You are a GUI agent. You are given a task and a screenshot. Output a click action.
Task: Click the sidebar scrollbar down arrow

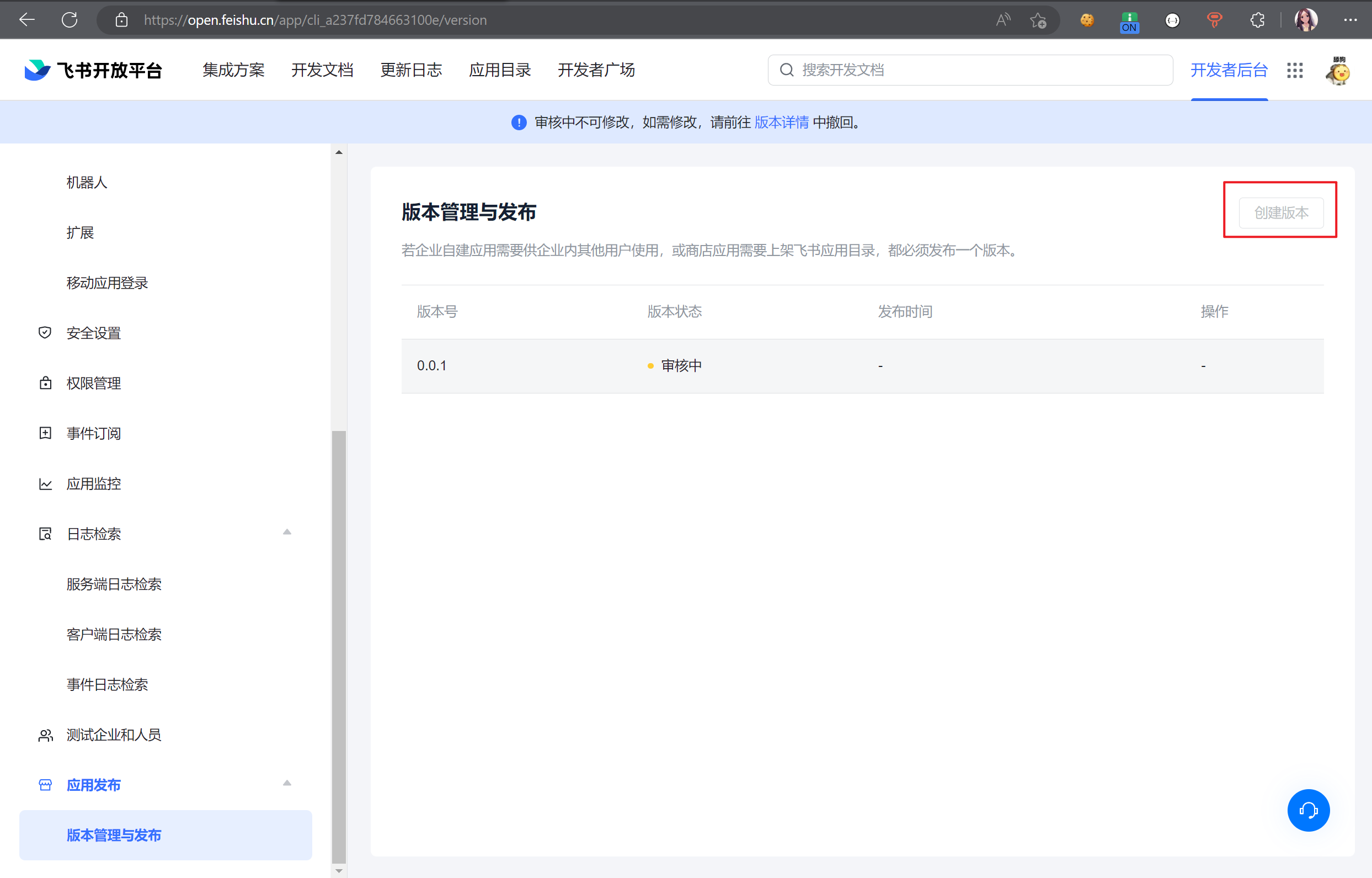(x=339, y=871)
